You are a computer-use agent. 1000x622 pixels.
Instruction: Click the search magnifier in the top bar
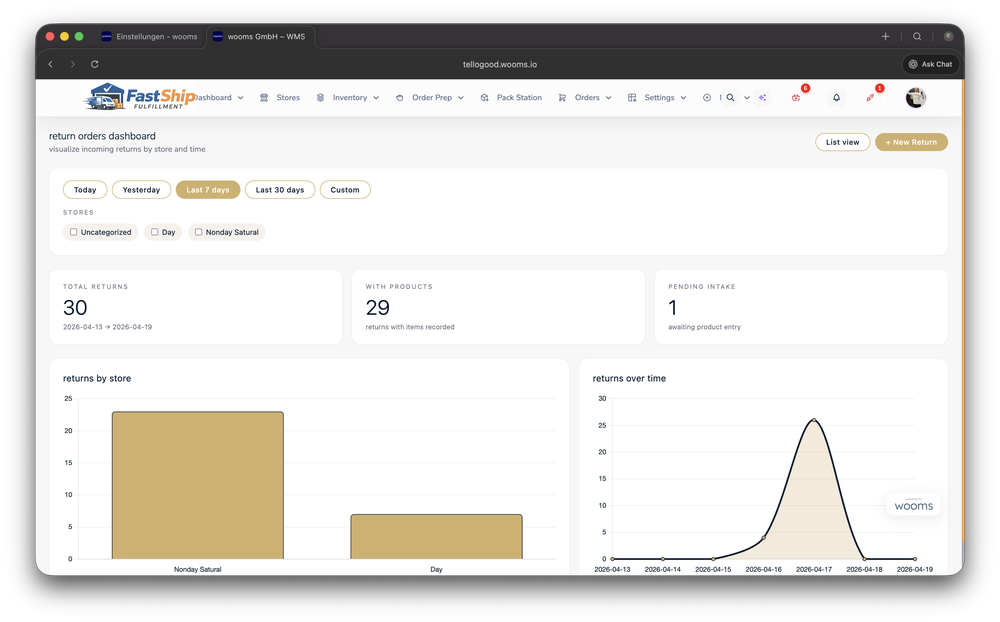coord(731,97)
